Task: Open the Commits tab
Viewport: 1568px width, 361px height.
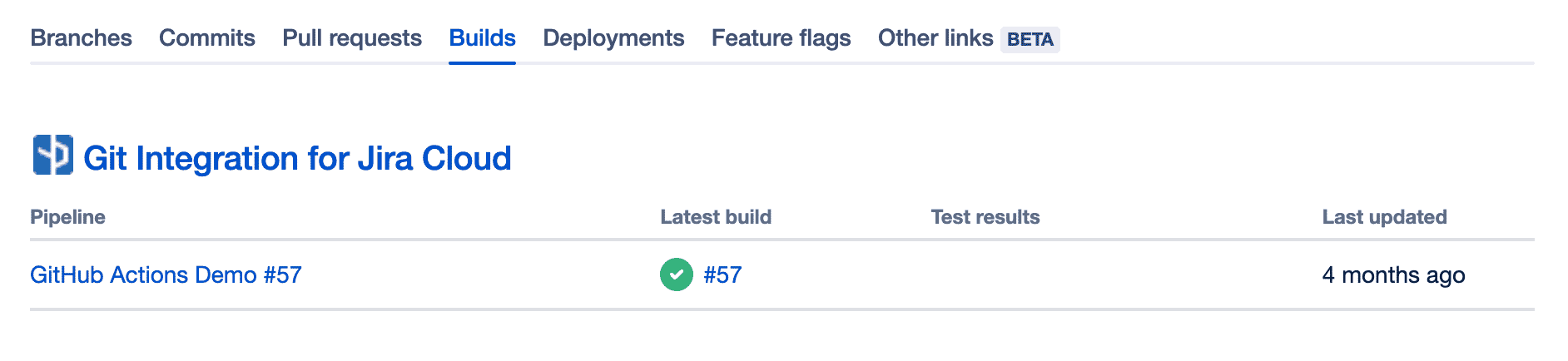Action: tap(207, 38)
